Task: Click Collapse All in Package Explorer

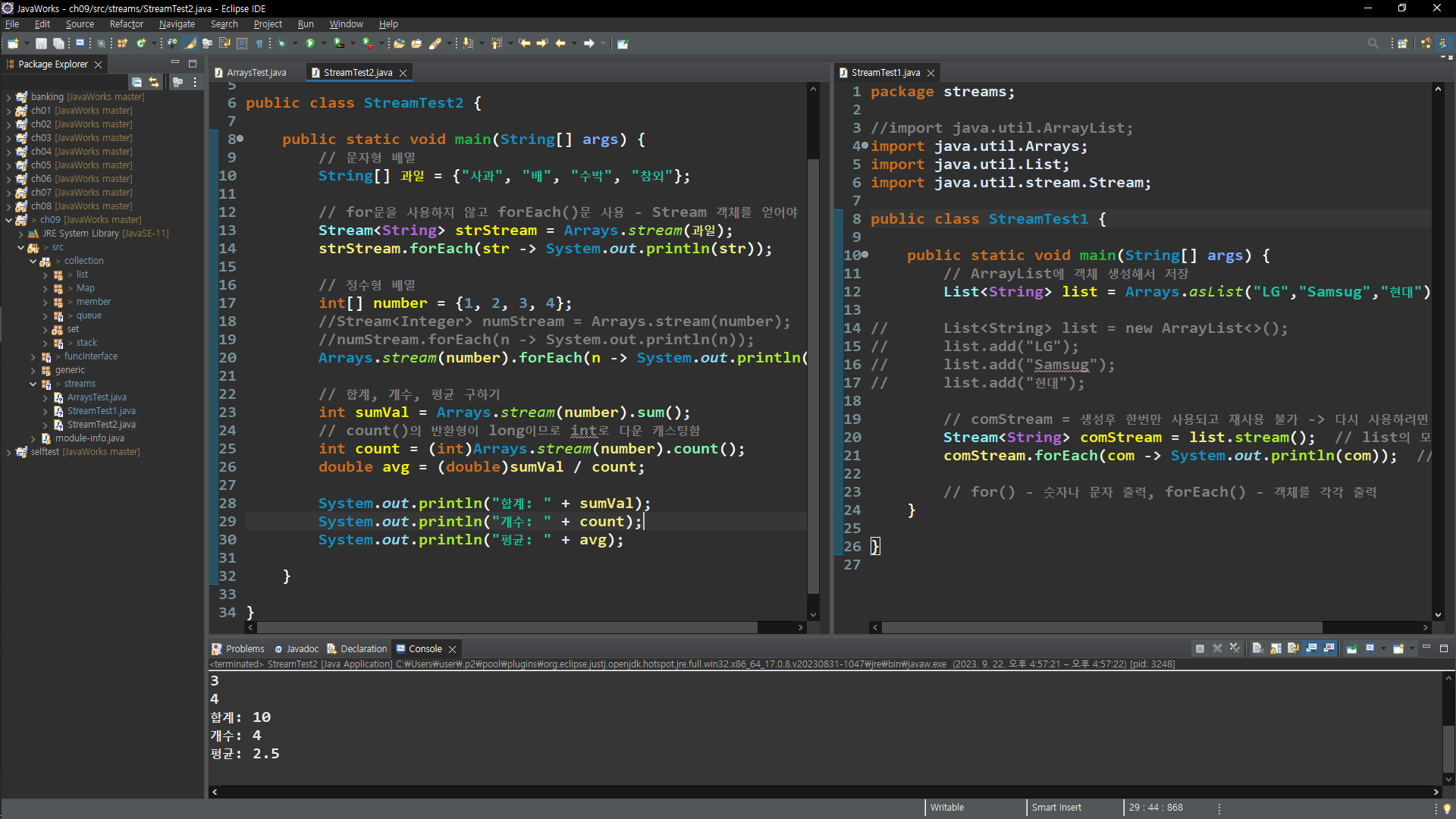Action: coord(136,82)
